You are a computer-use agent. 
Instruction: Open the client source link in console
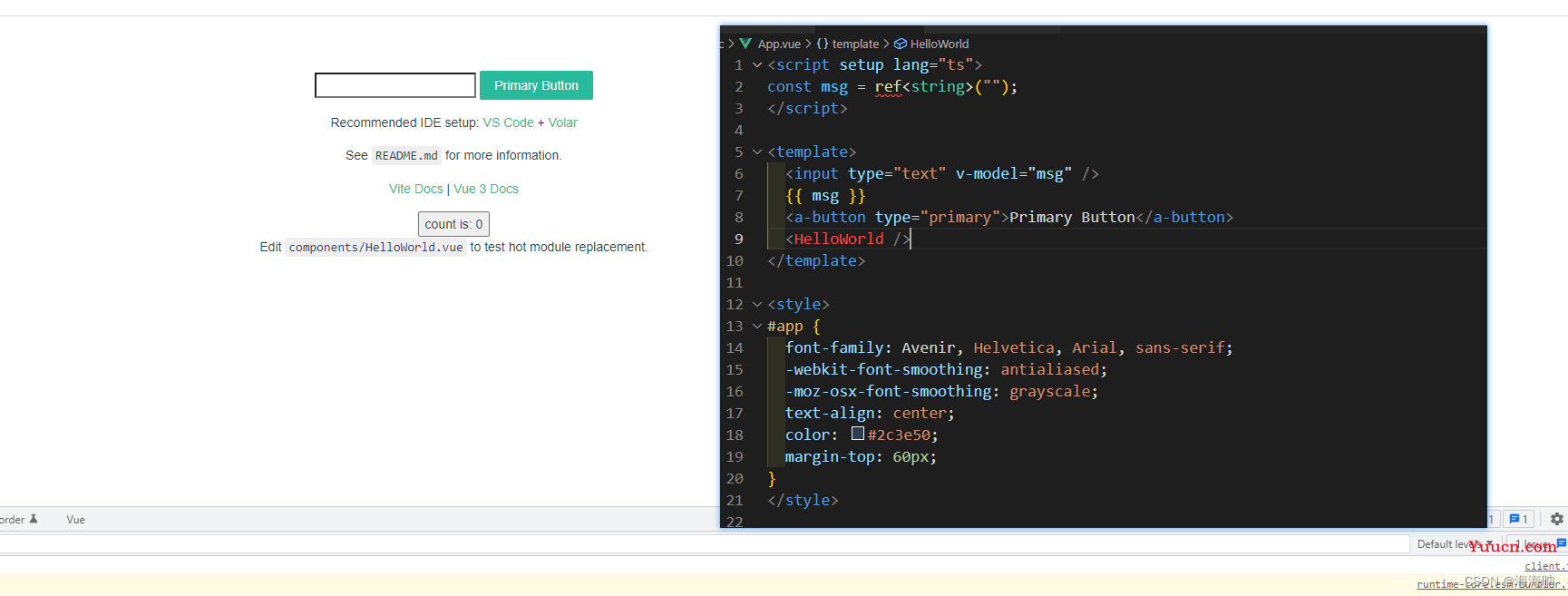tap(1545, 566)
